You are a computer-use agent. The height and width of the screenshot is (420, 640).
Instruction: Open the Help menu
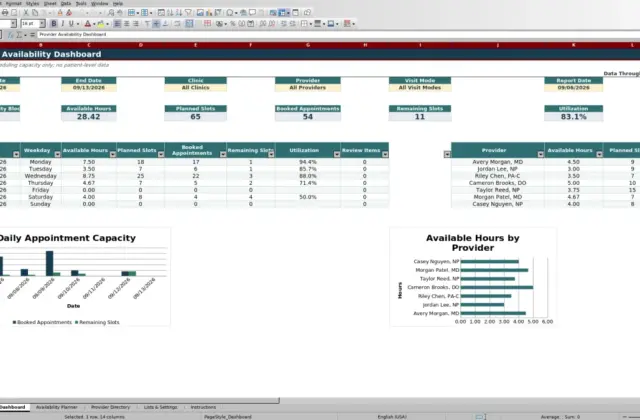pyautogui.click(x=118, y=3)
